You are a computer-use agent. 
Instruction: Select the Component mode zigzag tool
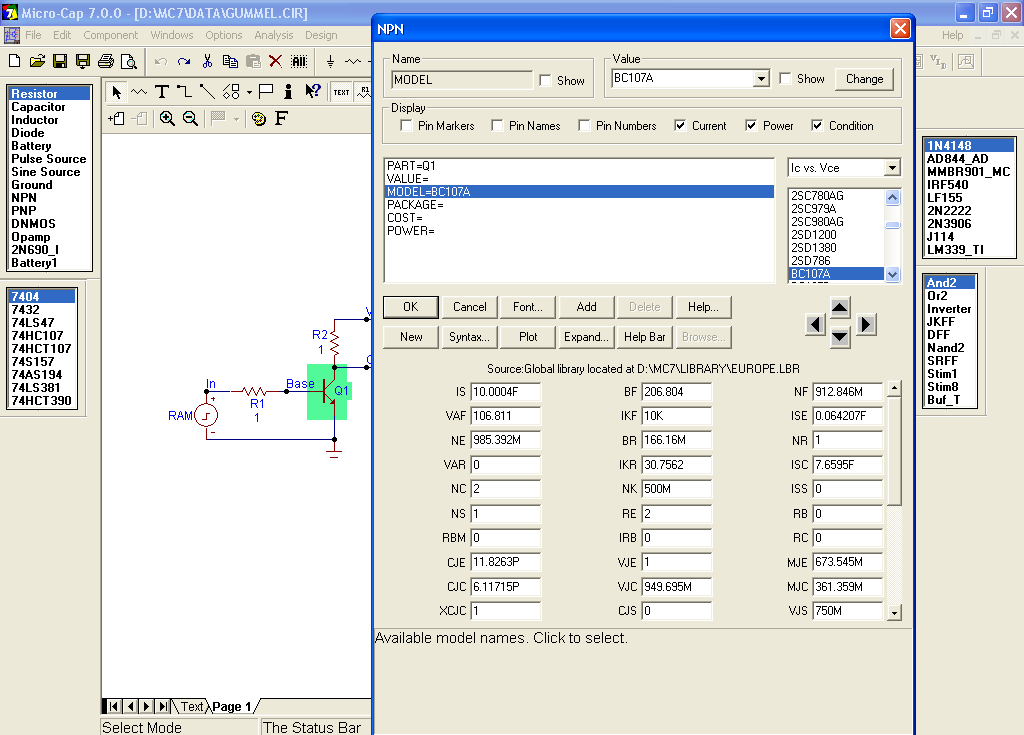tap(138, 91)
